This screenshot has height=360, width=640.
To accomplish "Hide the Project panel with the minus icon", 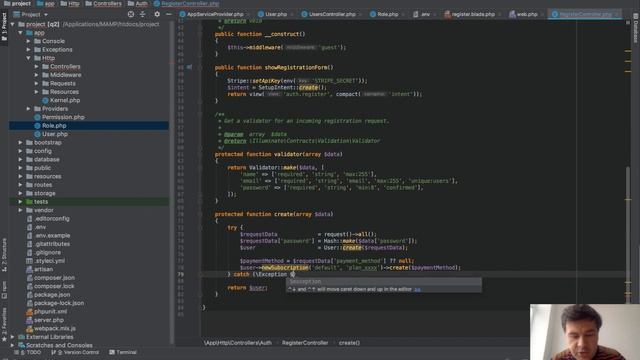I will [169, 14].
